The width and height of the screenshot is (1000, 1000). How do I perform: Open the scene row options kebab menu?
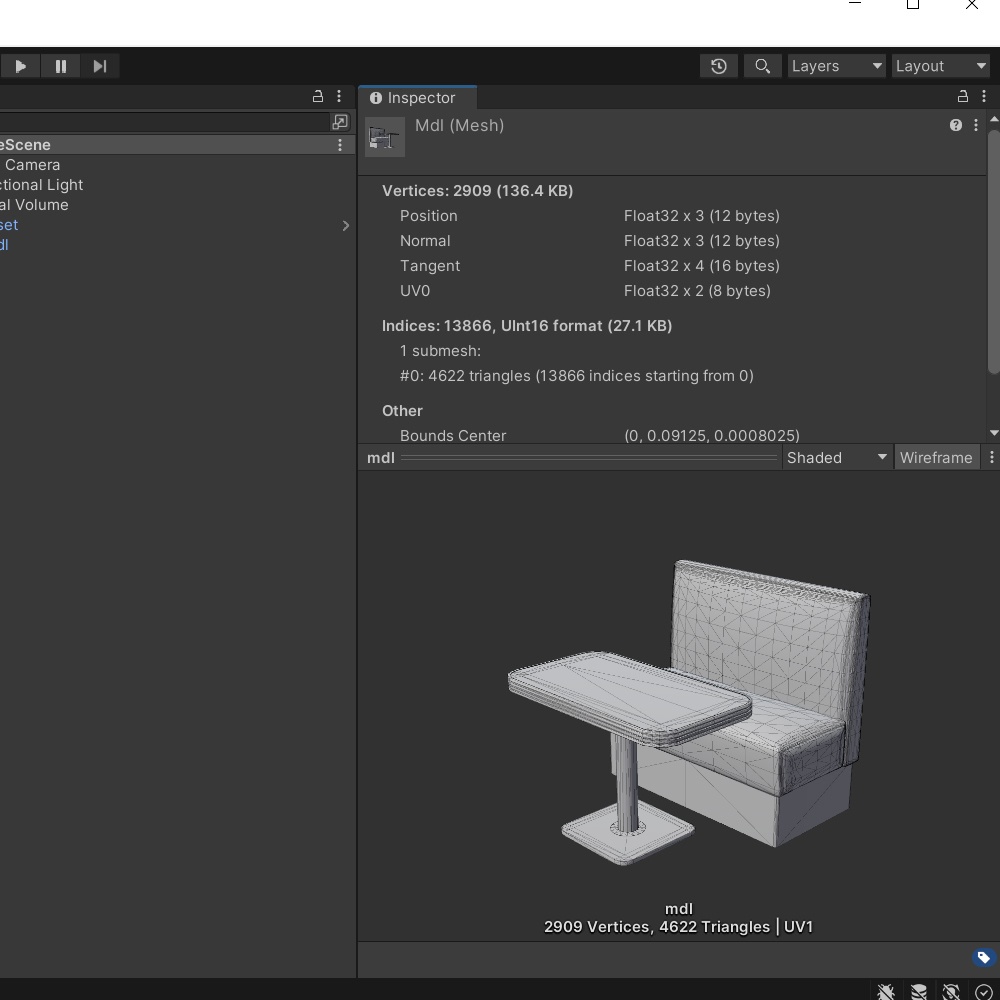click(x=340, y=145)
